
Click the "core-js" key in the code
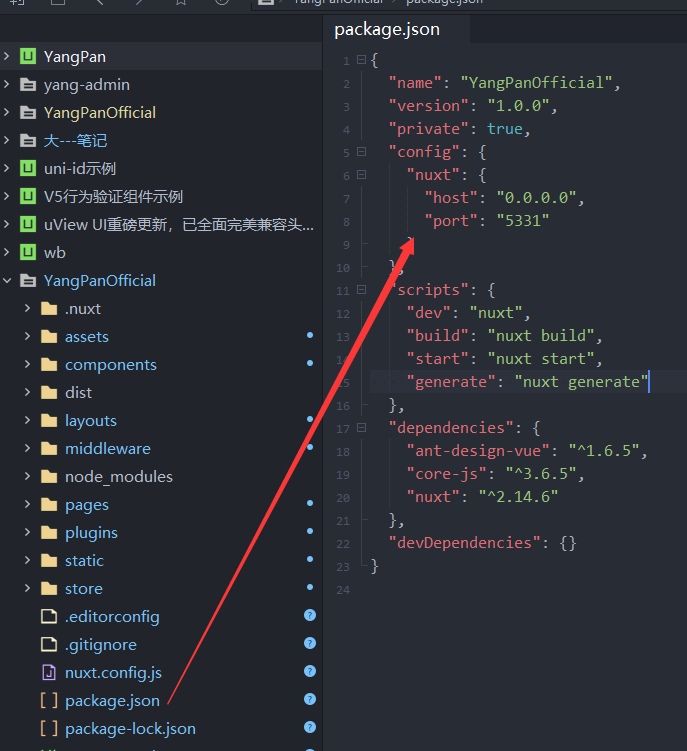(447, 474)
